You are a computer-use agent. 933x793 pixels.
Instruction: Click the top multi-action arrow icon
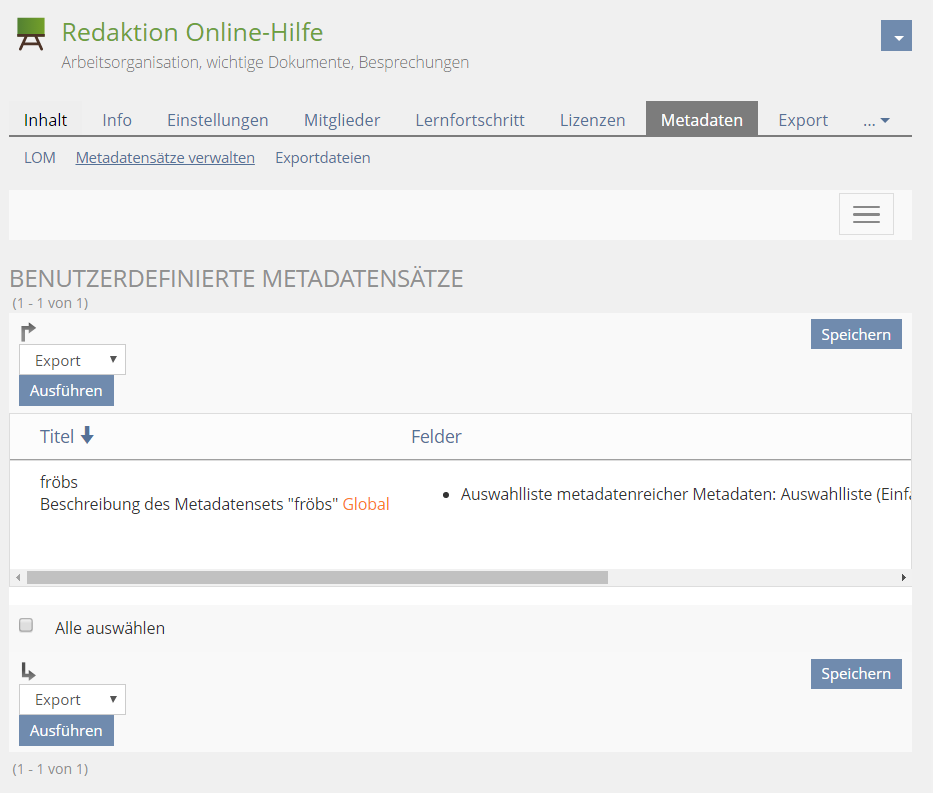coord(28,331)
